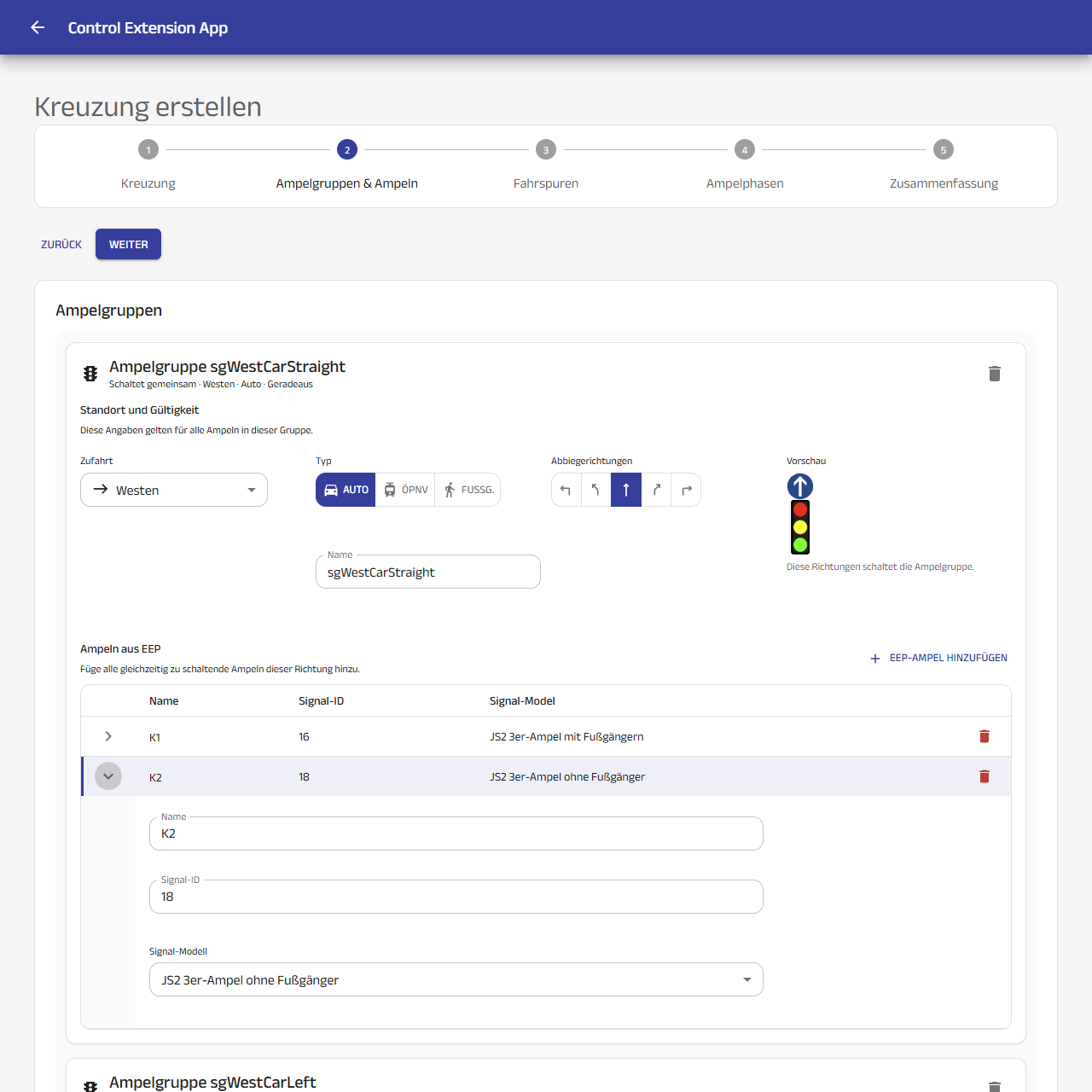The height and width of the screenshot is (1092, 1092).
Task: Expand the K1 row details
Action: pos(108,736)
